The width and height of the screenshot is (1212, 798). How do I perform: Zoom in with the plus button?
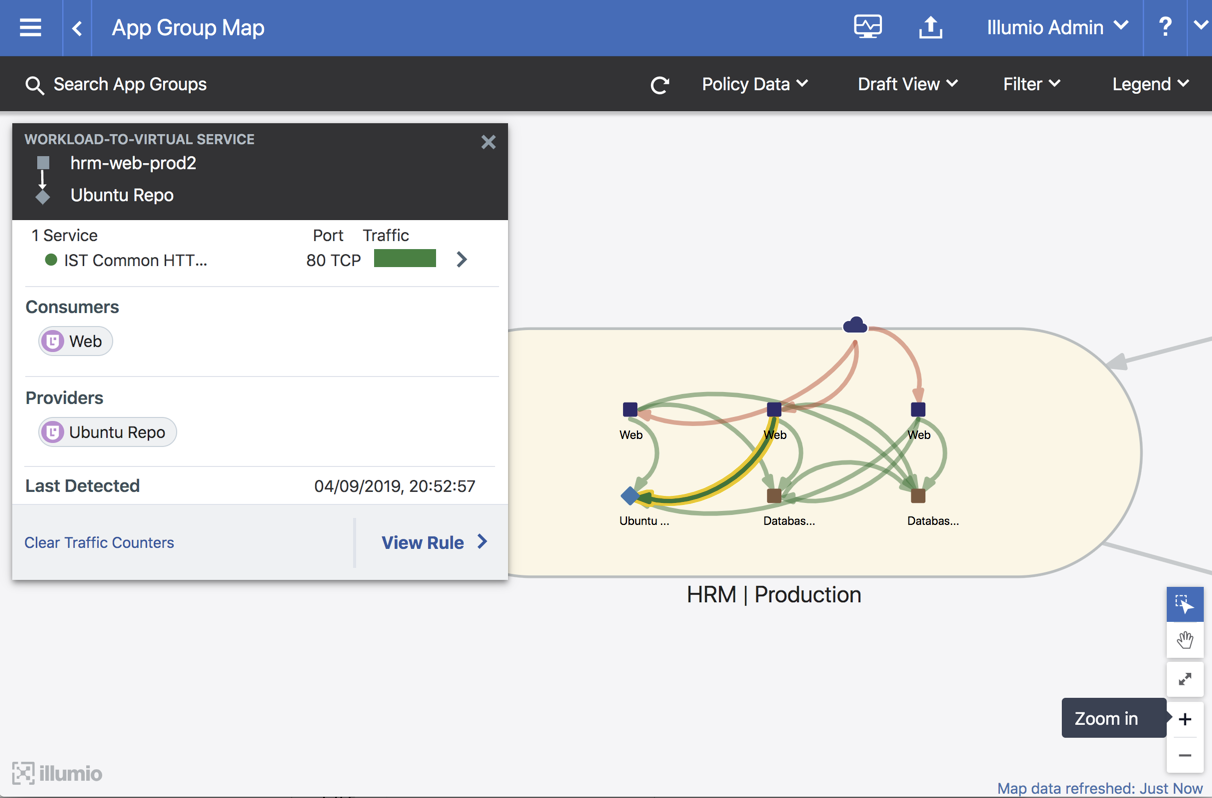(1185, 719)
